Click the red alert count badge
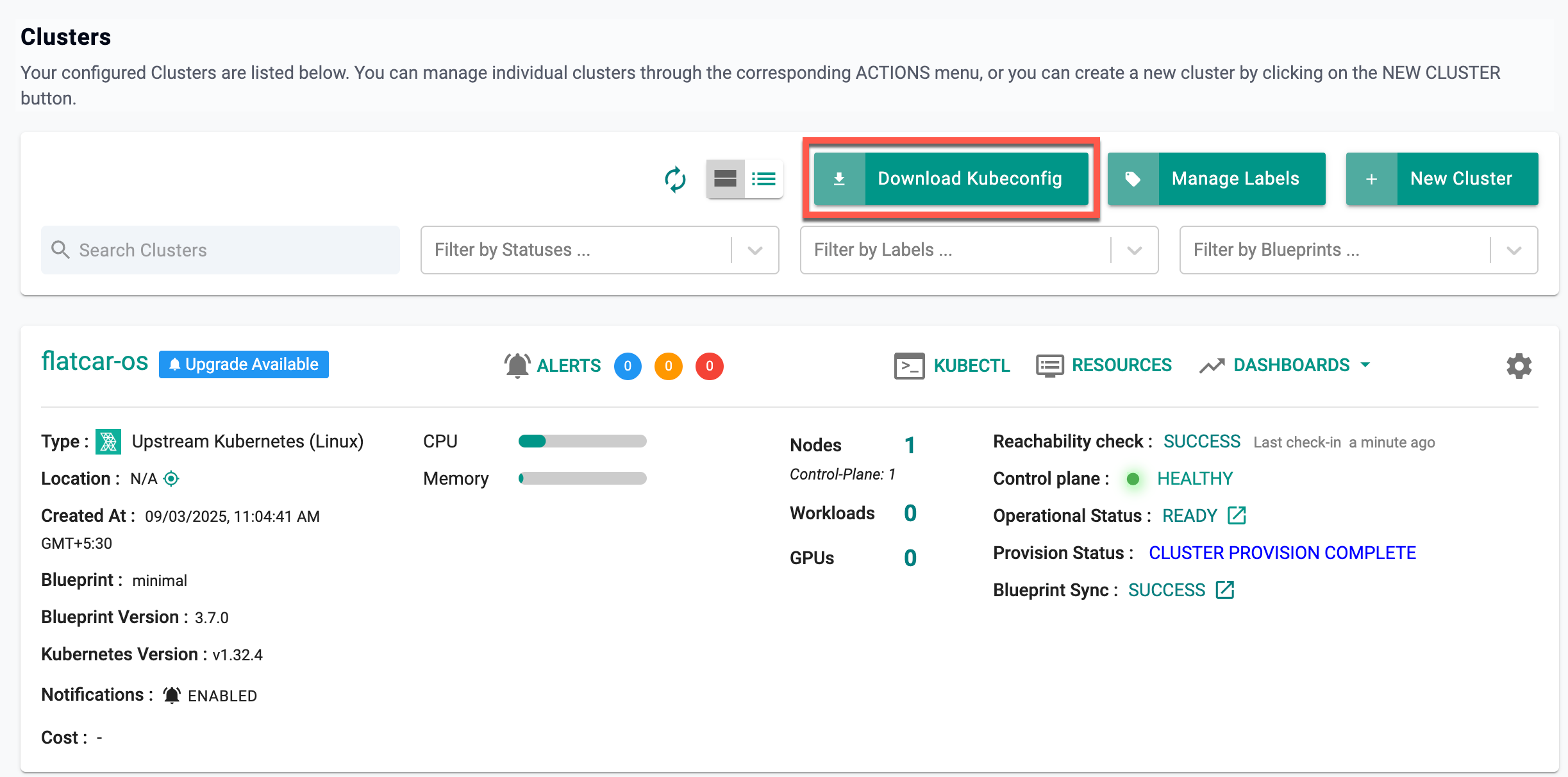Image resolution: width=1568 pixels, height=777 pixels. pyautogui.click(x=710, y=366)
